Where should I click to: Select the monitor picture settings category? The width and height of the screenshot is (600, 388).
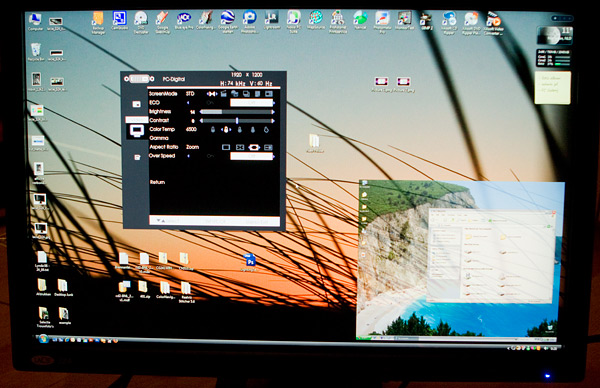point(137,130)
